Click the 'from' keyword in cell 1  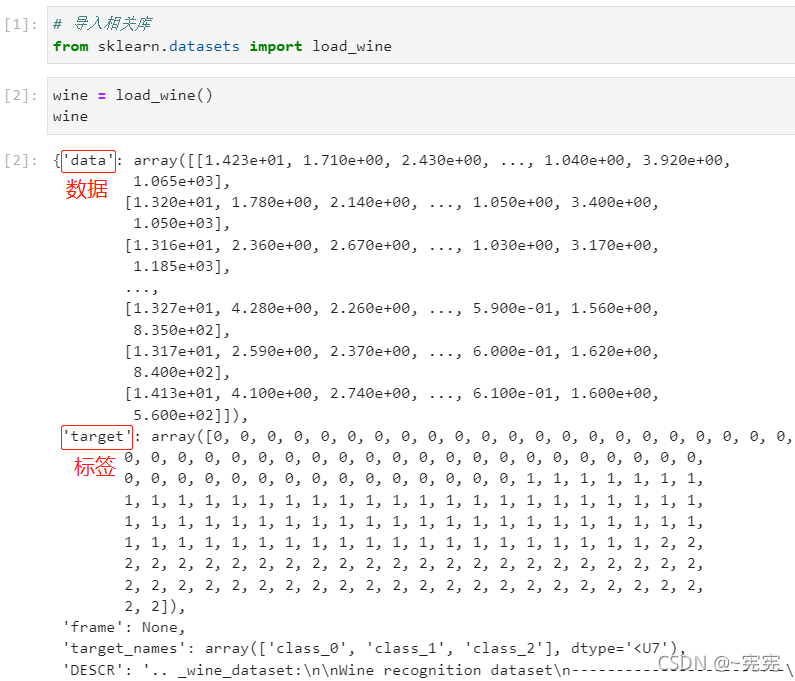pyautogui.click(x=70, y=46)
